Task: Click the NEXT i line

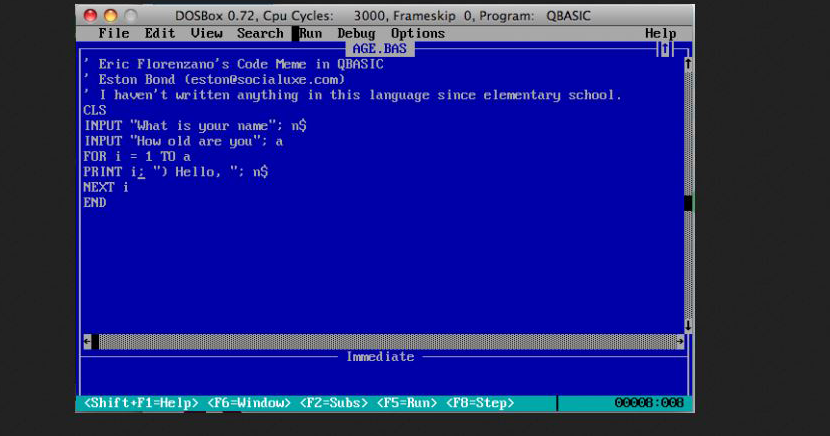Action: coord(106,187)
